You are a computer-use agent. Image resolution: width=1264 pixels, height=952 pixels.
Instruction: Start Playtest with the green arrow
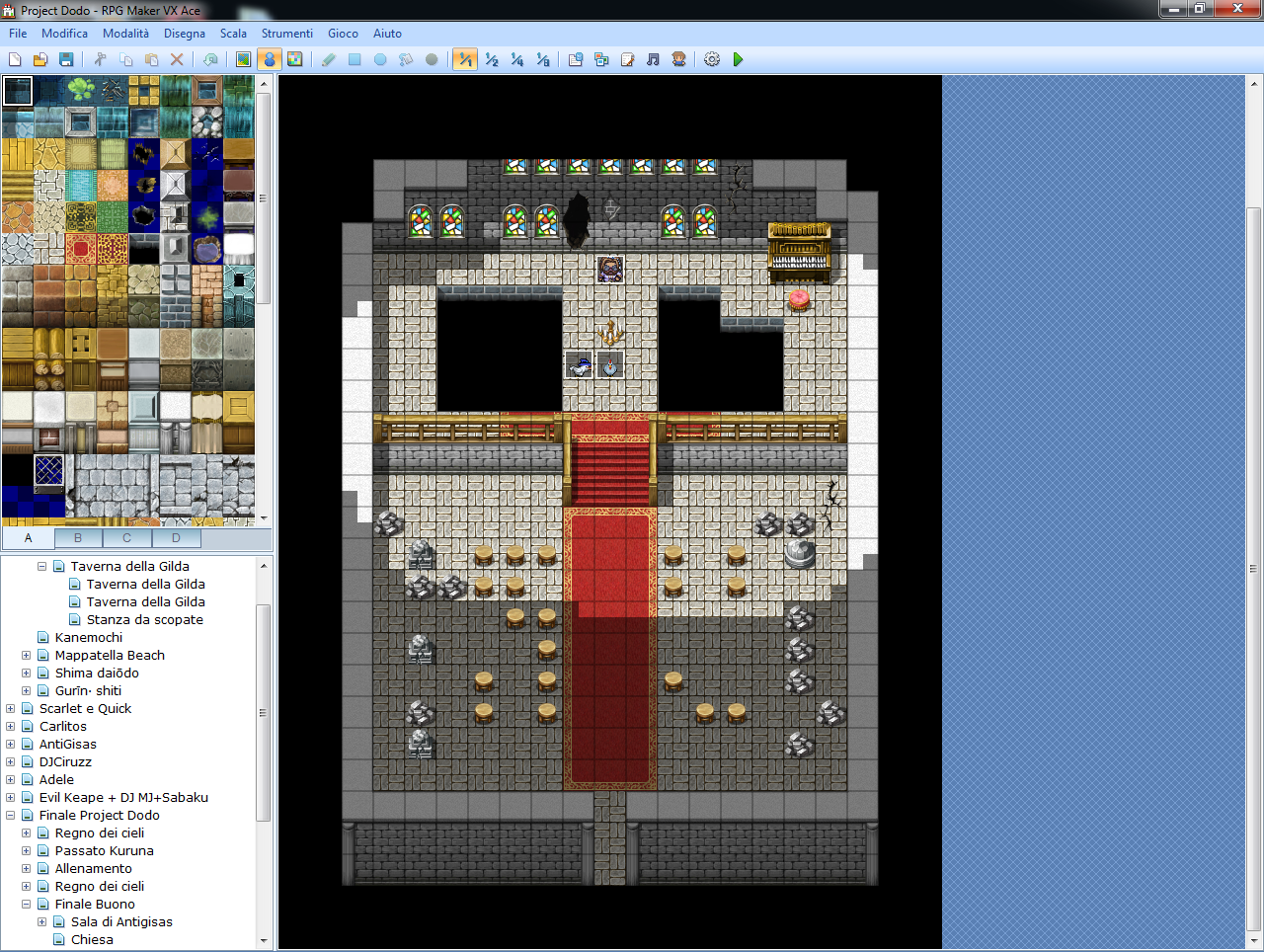click(x=738, y=59)
